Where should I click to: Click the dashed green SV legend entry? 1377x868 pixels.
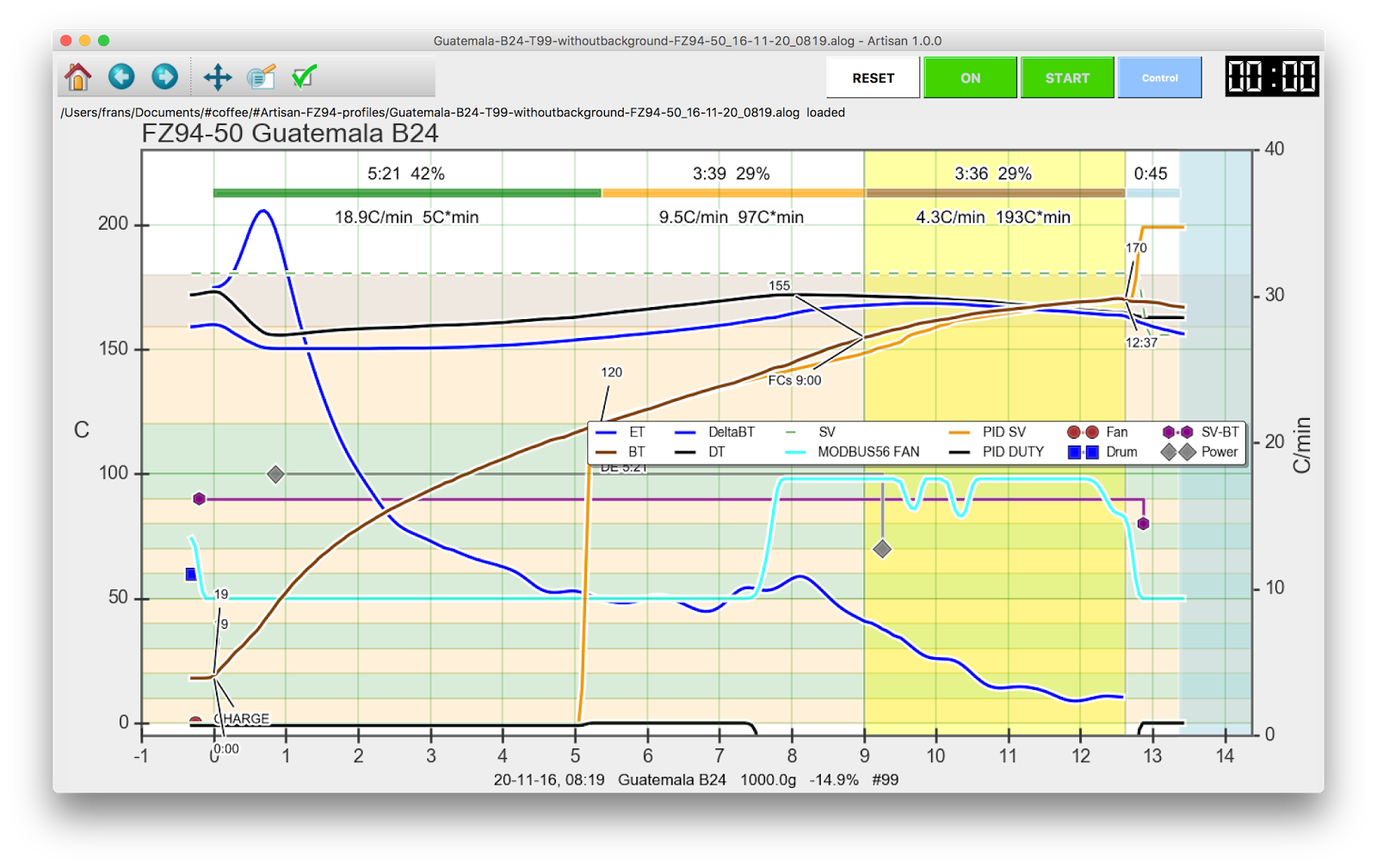(810, 432)
